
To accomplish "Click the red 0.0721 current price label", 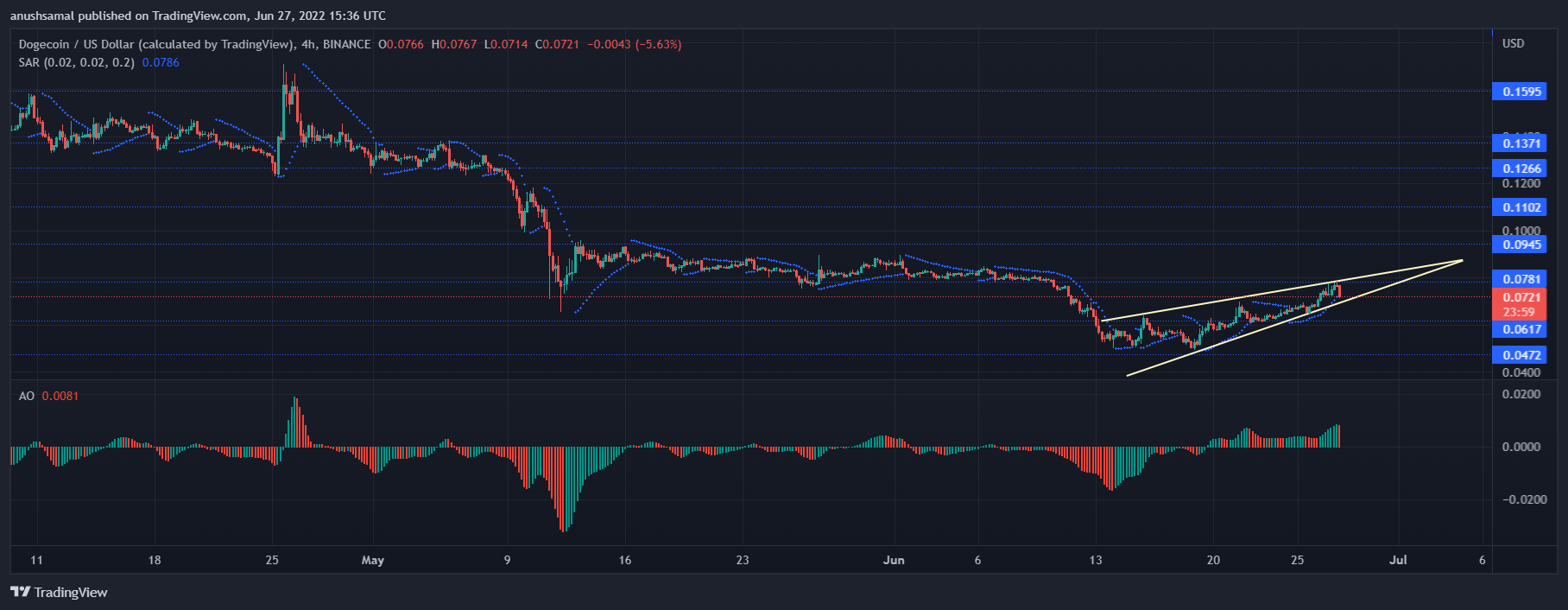I will (1521, 297).
